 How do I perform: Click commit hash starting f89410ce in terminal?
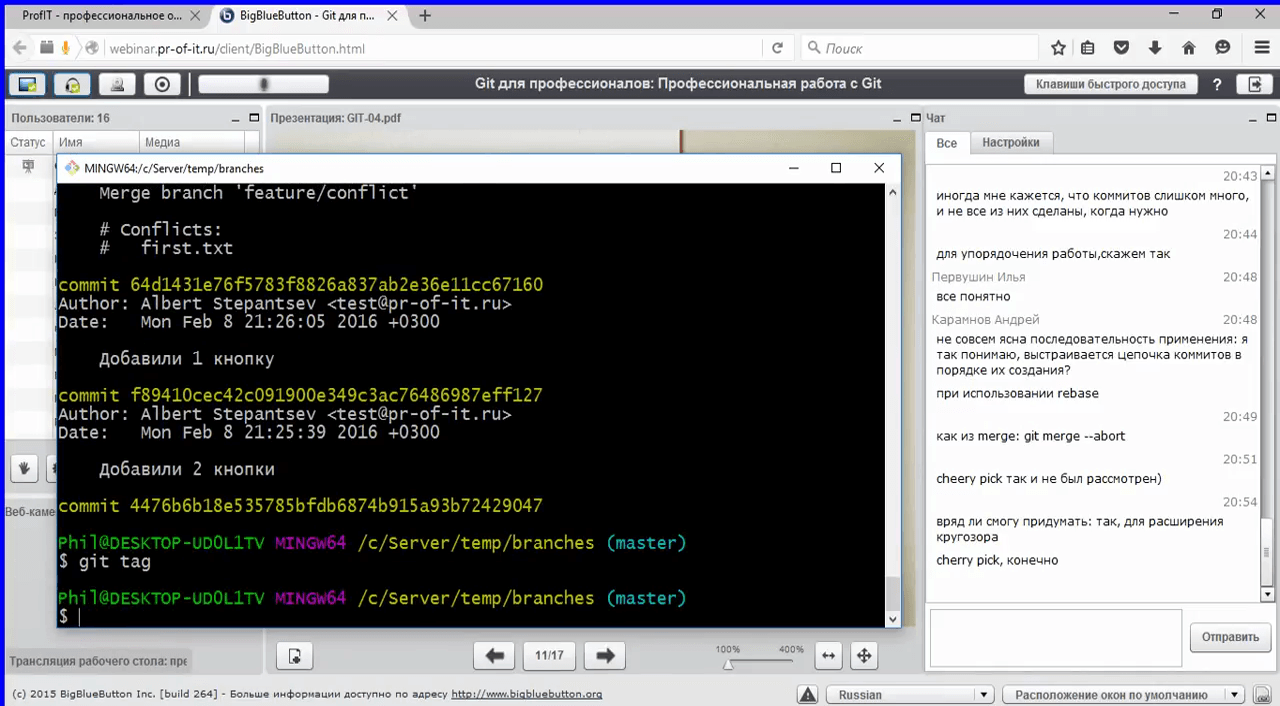(336, 396)
